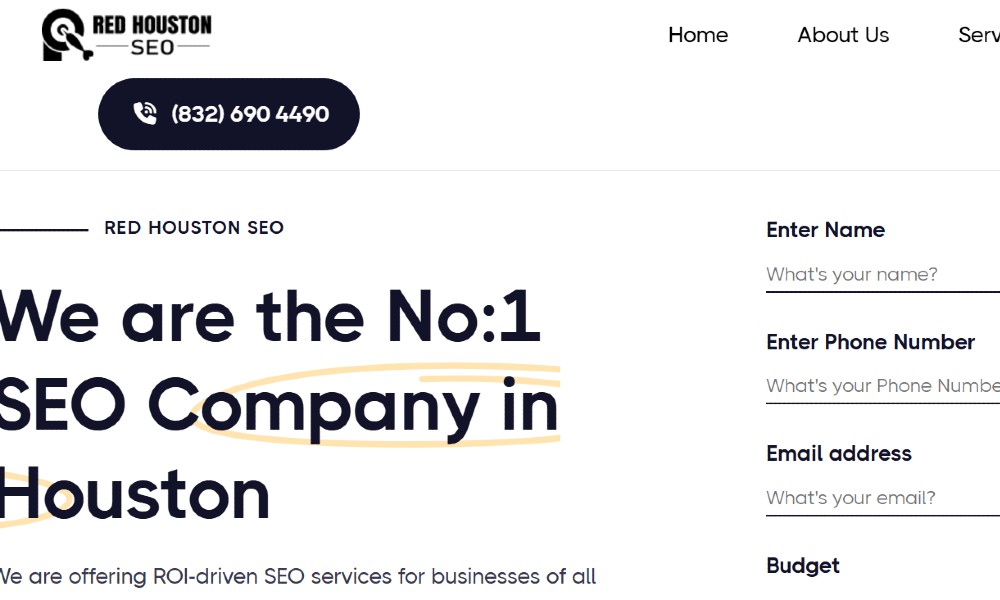Click the Email address label
Screen dimensions: 1000x600
pos(839,454)
